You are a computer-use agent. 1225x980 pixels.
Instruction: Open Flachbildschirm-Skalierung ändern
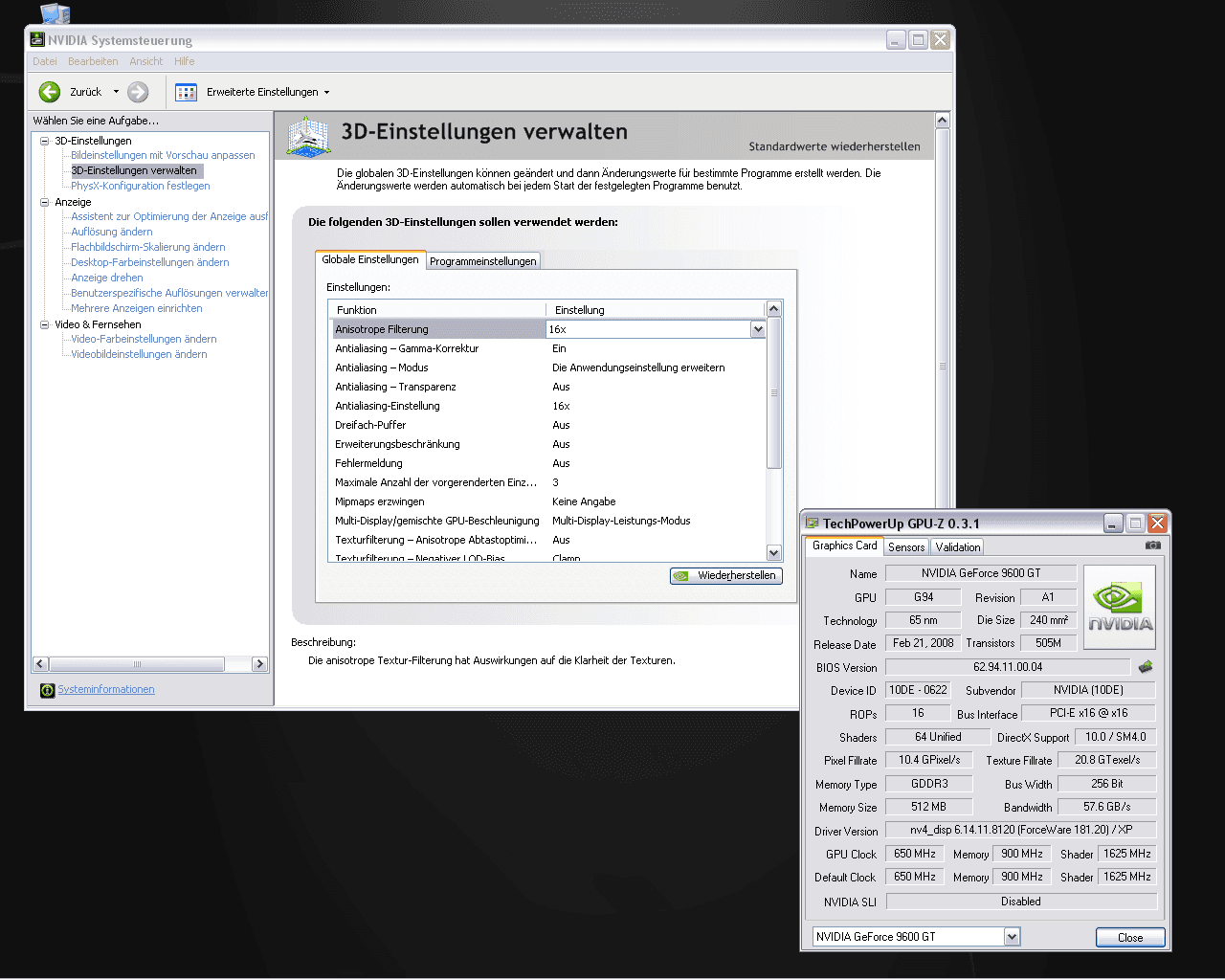click(148, 247)
